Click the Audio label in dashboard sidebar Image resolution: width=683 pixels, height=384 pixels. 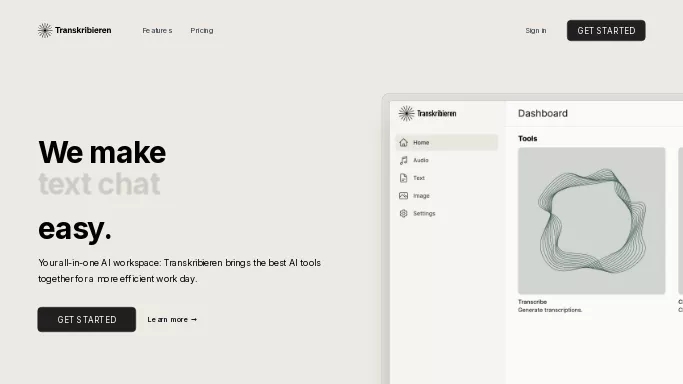click(421, 160)
